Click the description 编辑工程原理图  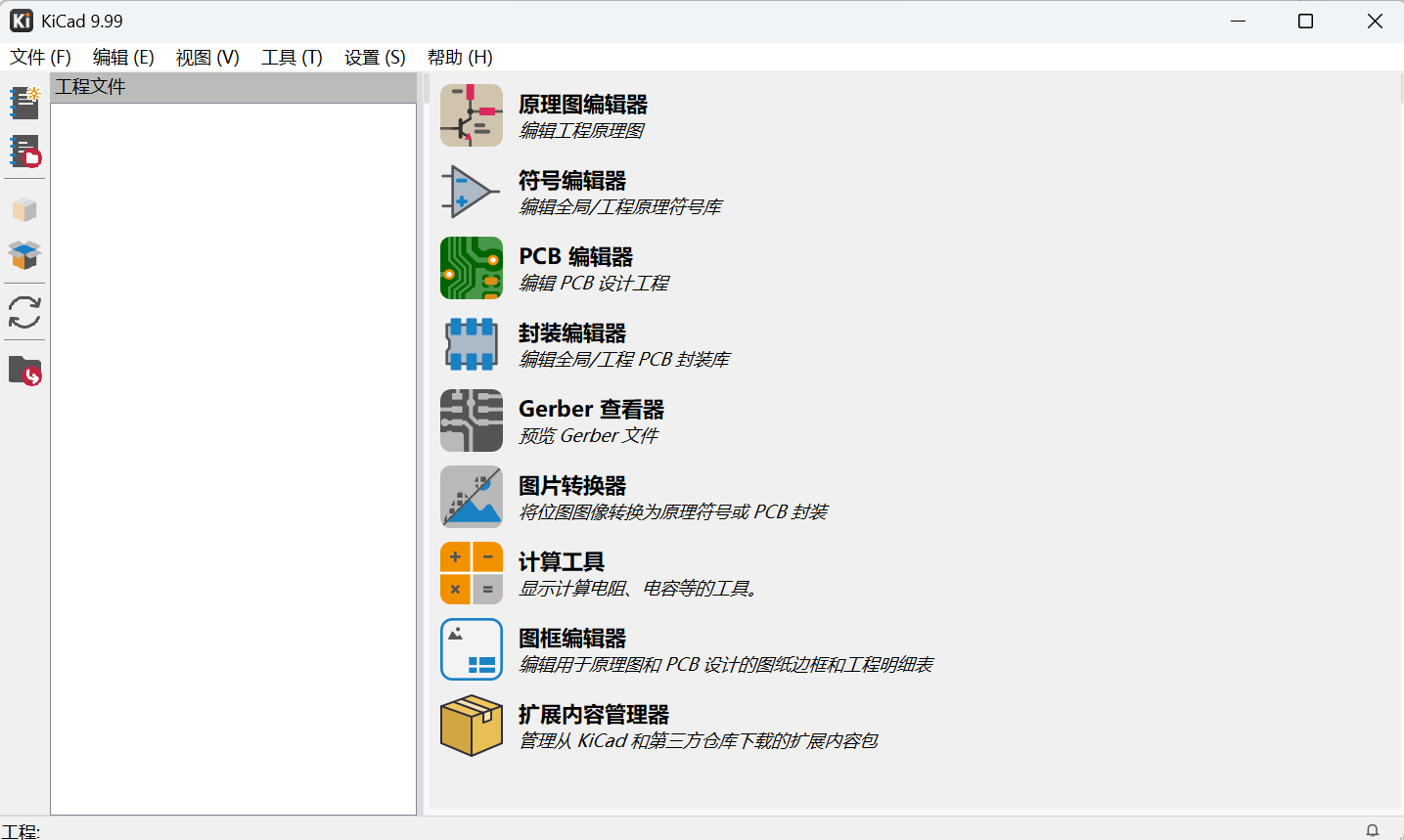pos(581,131)
